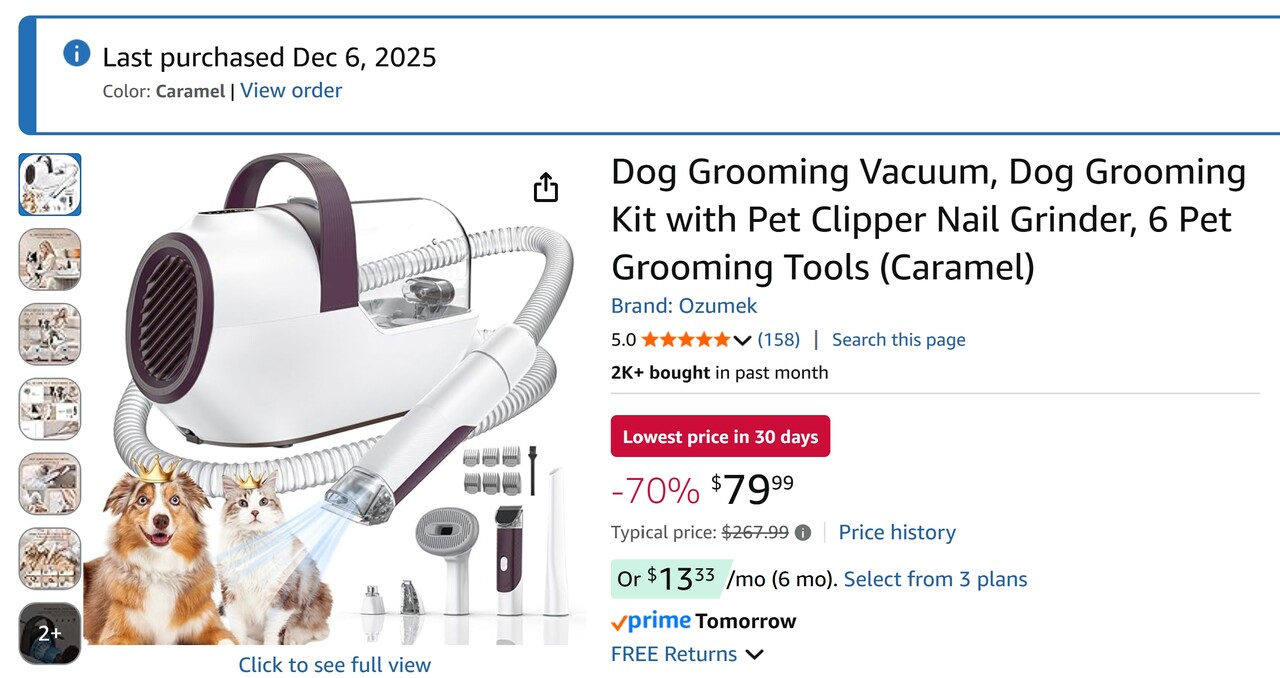1280x678 pixels.
Task: Click the blue info icon in purchase banner
Action: (x=77, y=54)
